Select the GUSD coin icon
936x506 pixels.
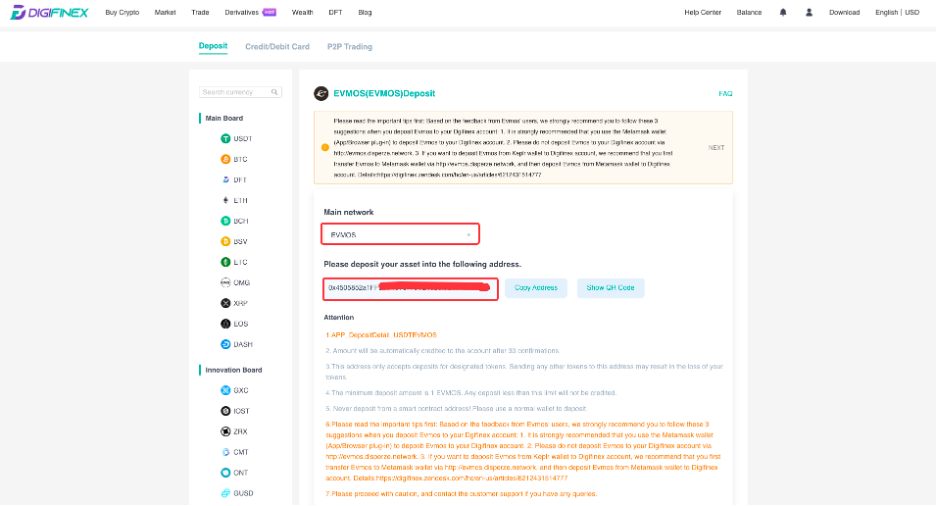(225, 493)
